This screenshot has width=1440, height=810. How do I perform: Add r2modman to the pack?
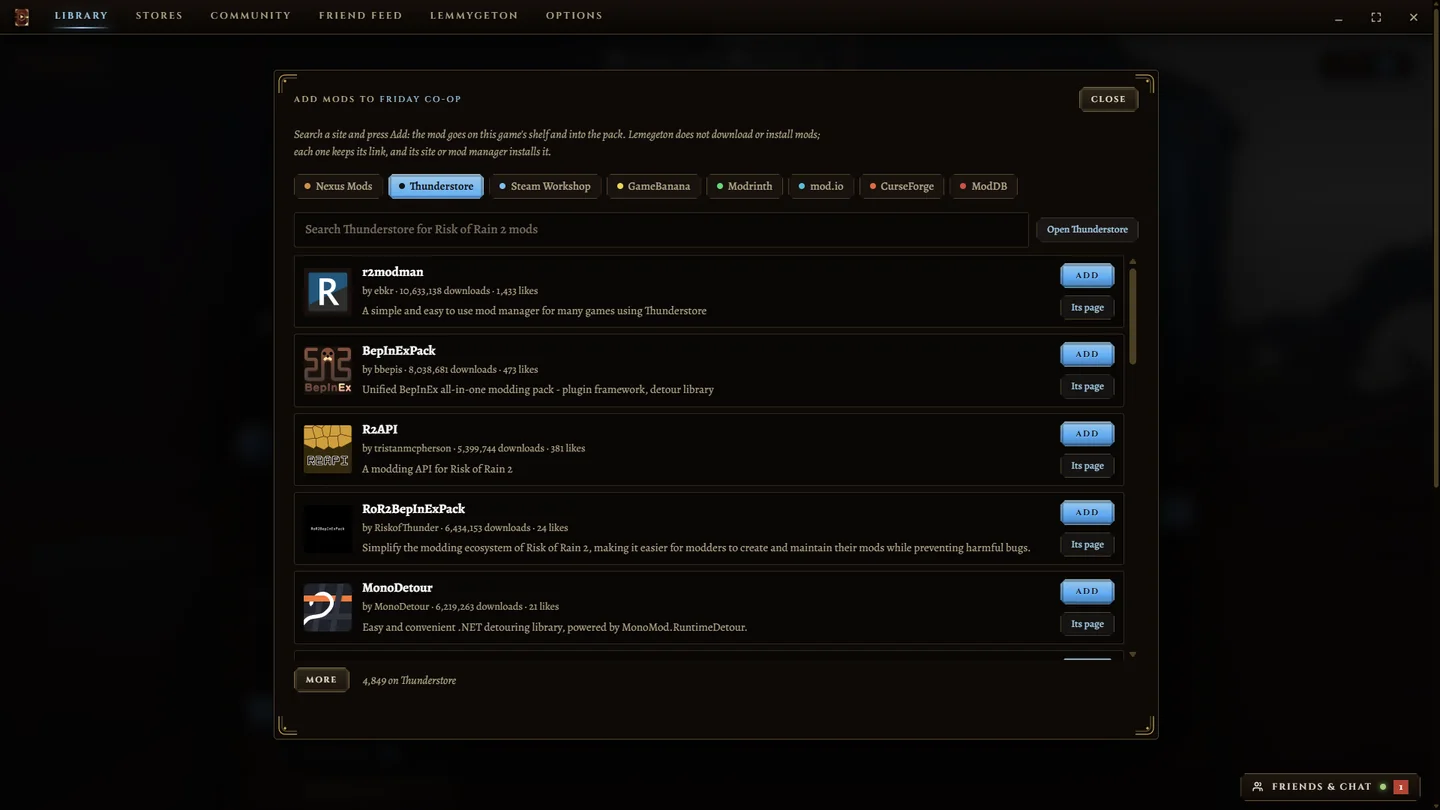point(1087,275)
